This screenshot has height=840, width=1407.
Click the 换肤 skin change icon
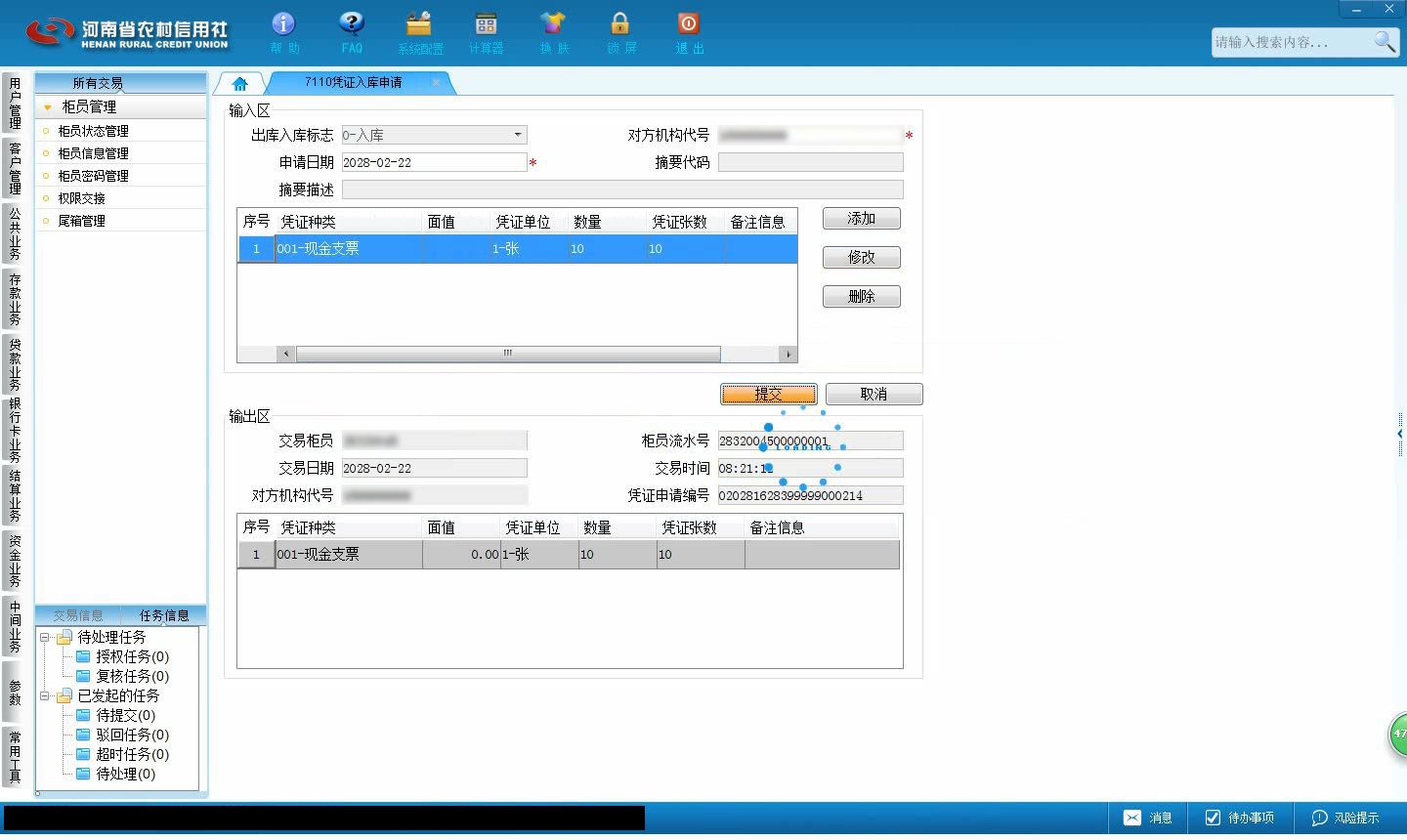pyautogui.click(x=553, y=32)
